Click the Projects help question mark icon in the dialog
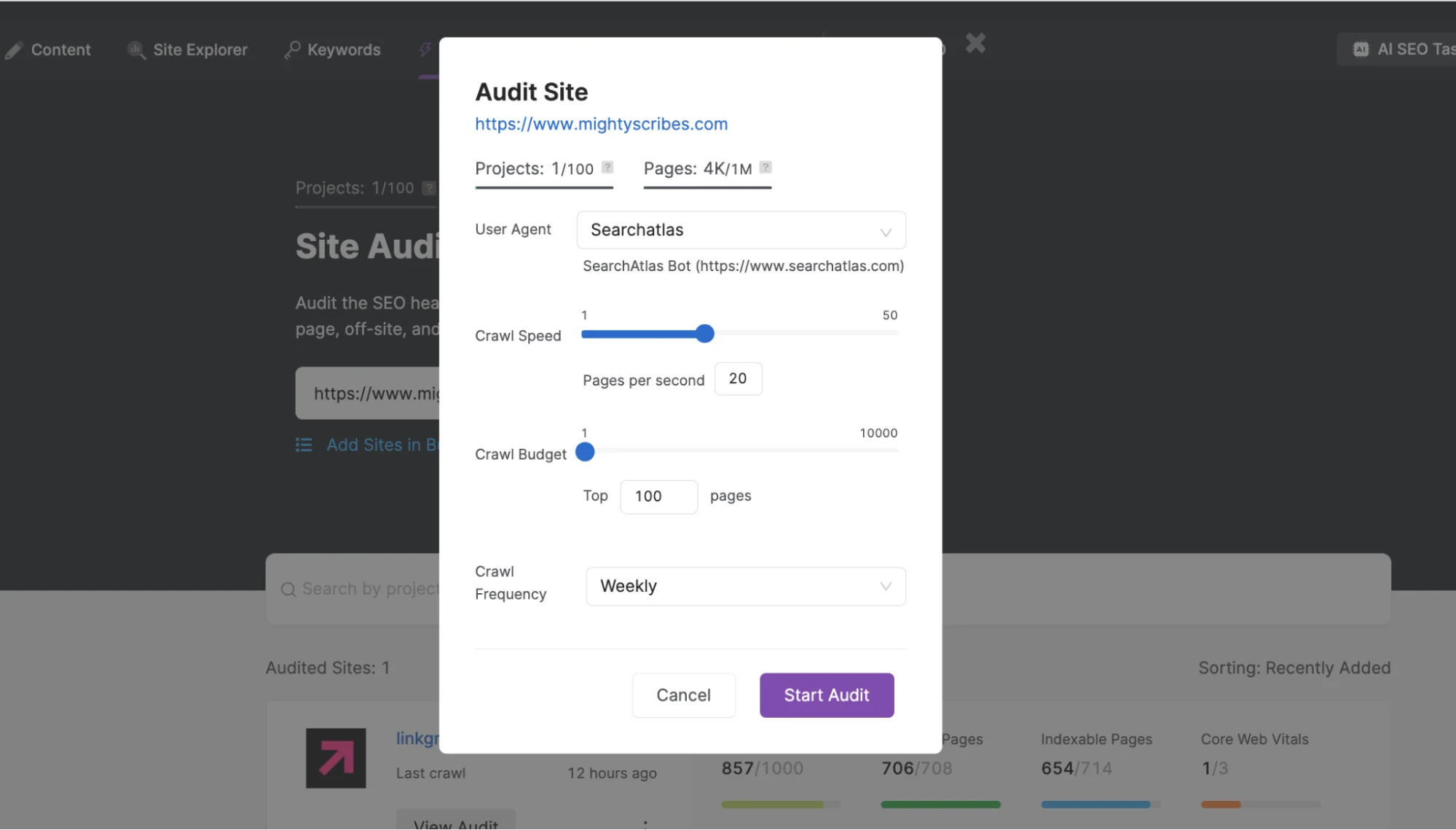The height and width of the screenshot is (830, 1456). coord(607,167)
